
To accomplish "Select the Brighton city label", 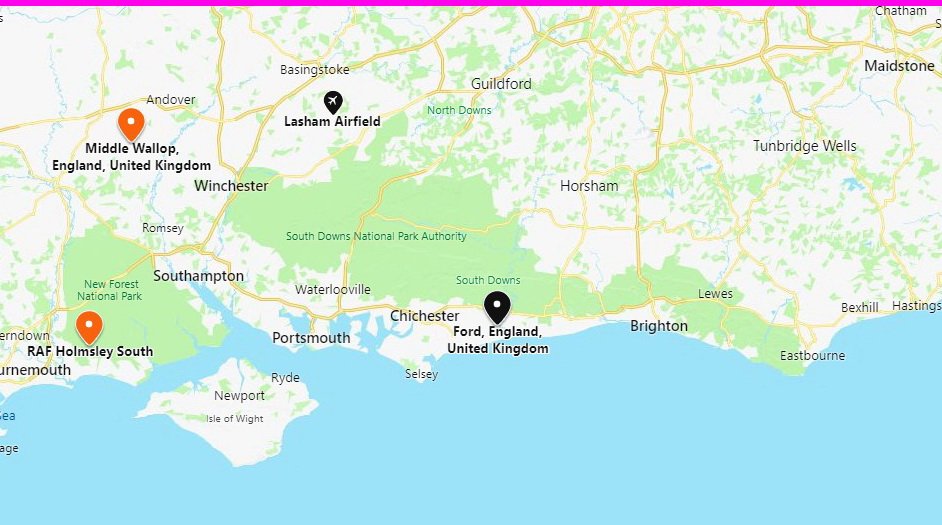I will click(x=658, y=326).
